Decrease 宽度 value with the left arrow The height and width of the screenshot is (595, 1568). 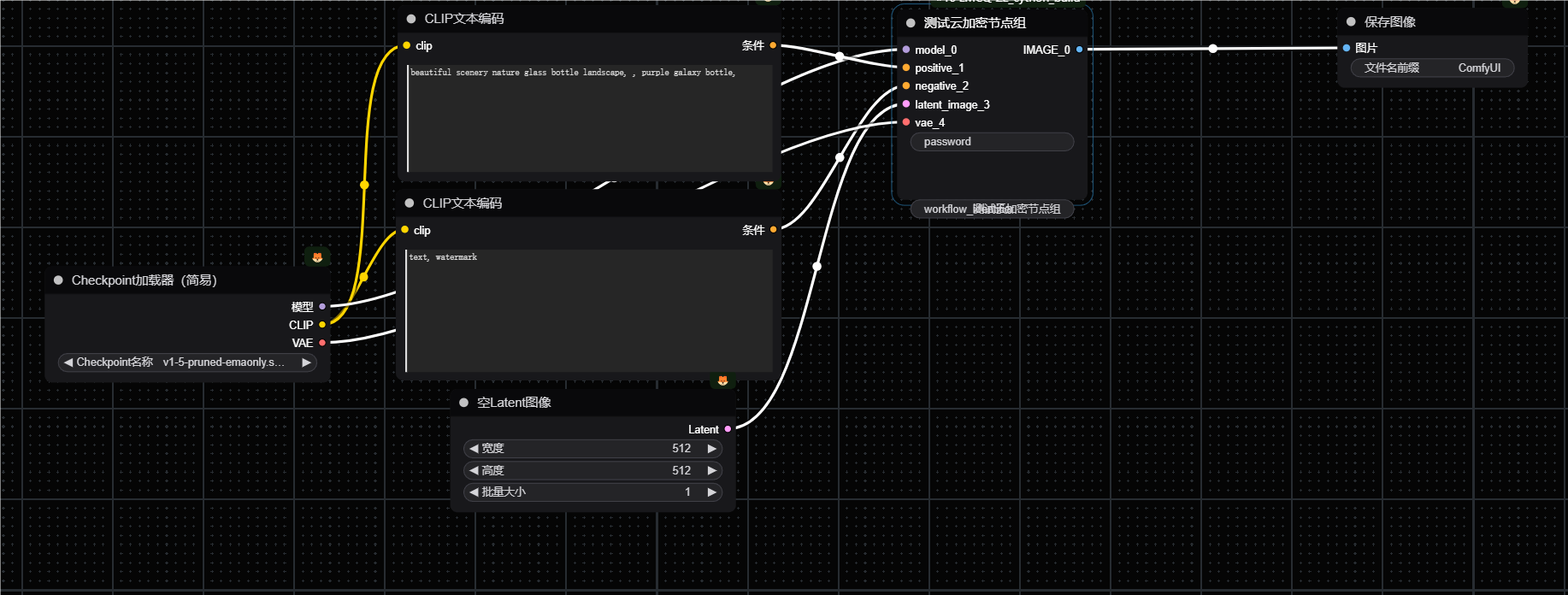(x=474, y=449)
